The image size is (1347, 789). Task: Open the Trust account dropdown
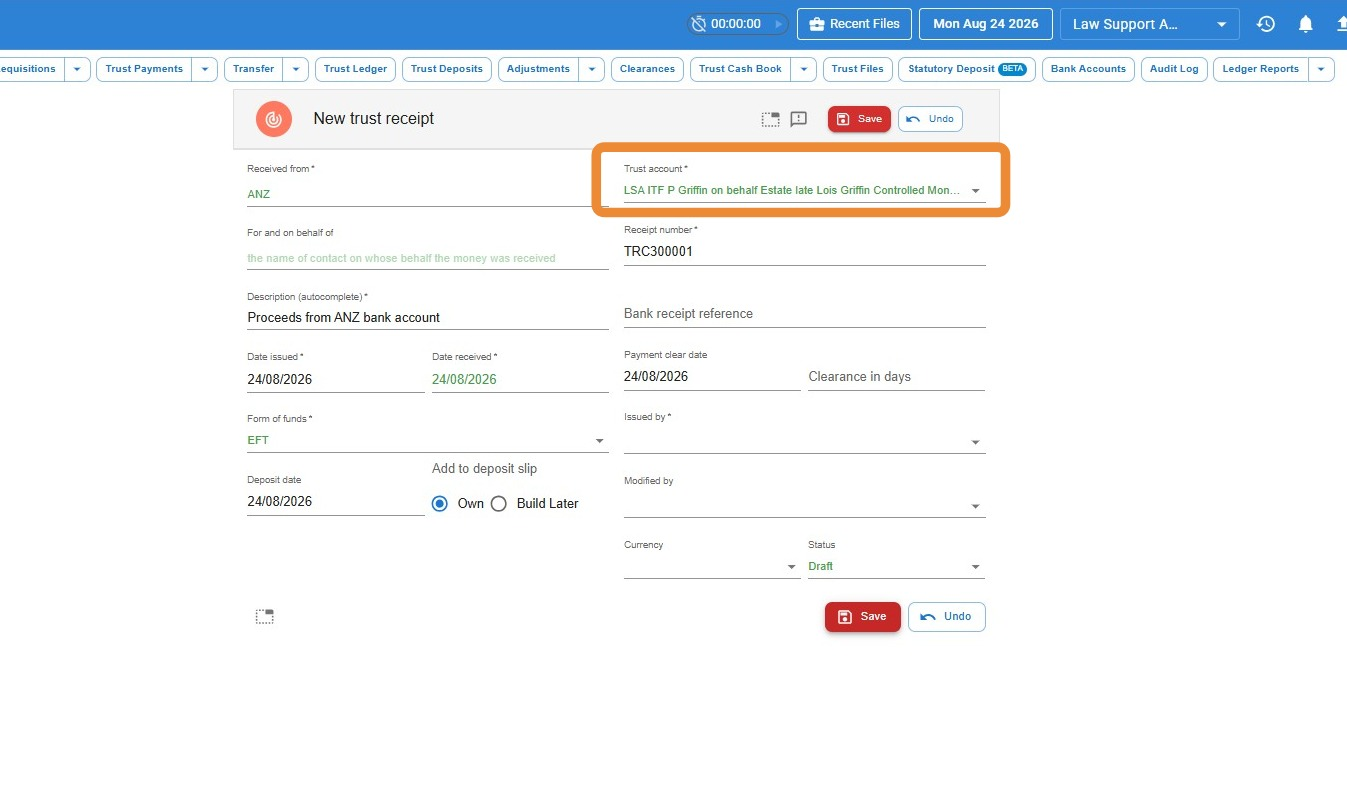coord(804,190)
